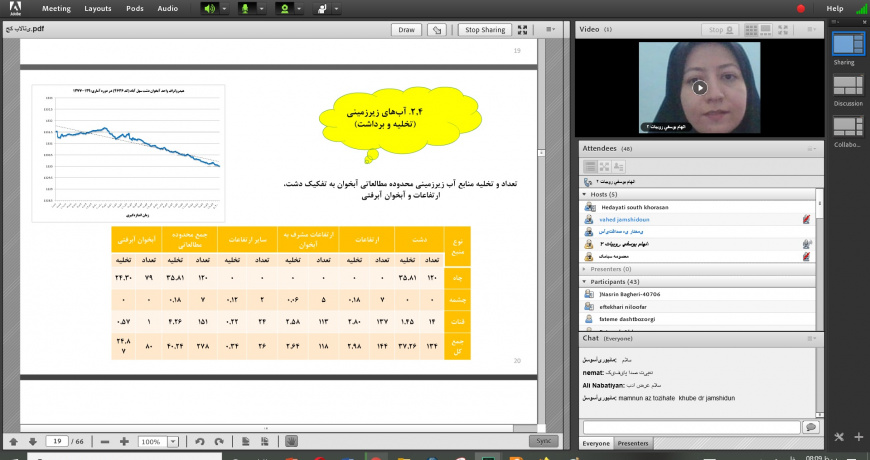Add a new layout with plus icon
The height and width of the screenshot is (460, 870).
(859, 437)
